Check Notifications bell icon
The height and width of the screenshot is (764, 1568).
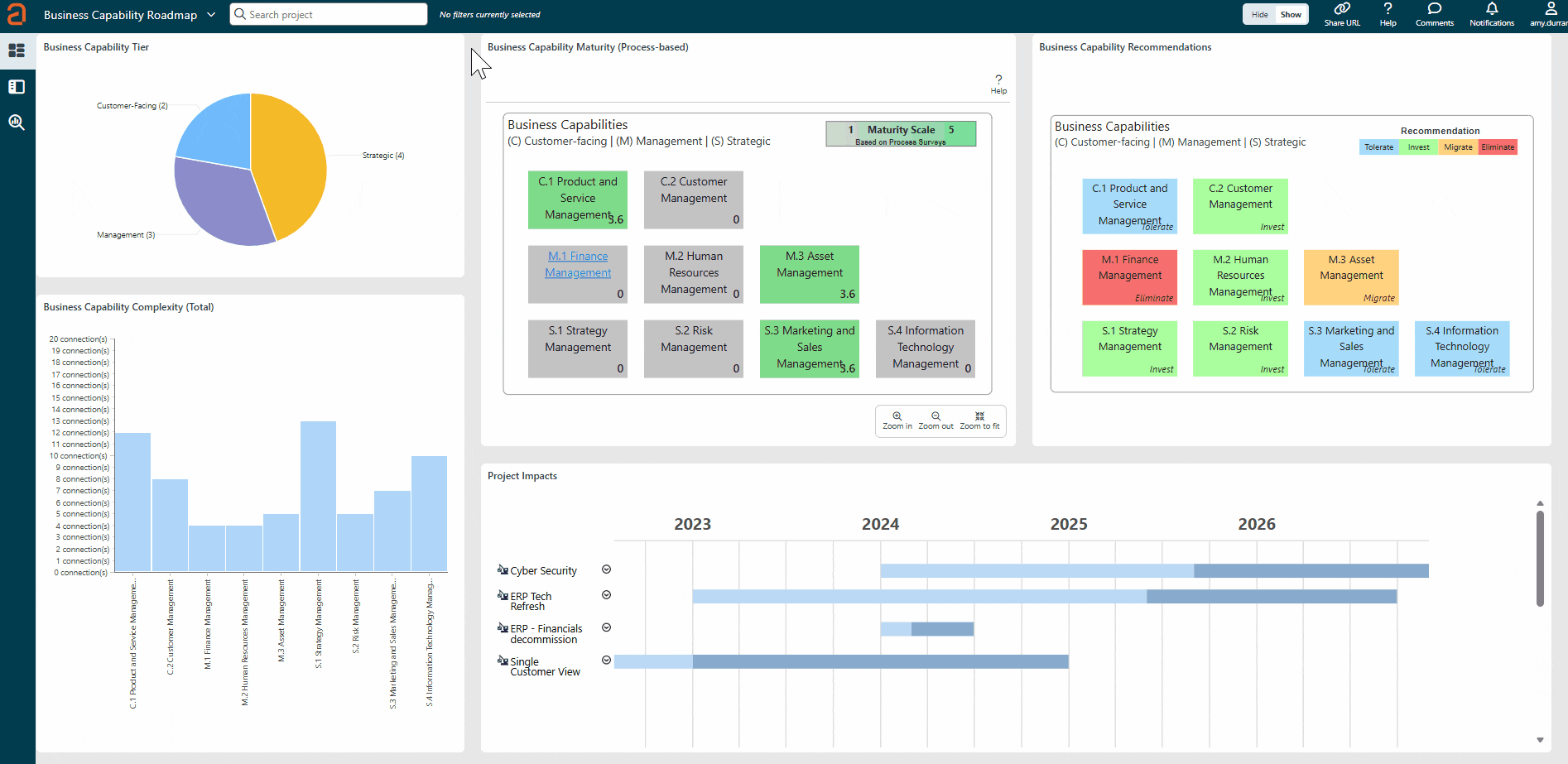click(1491, 9)
